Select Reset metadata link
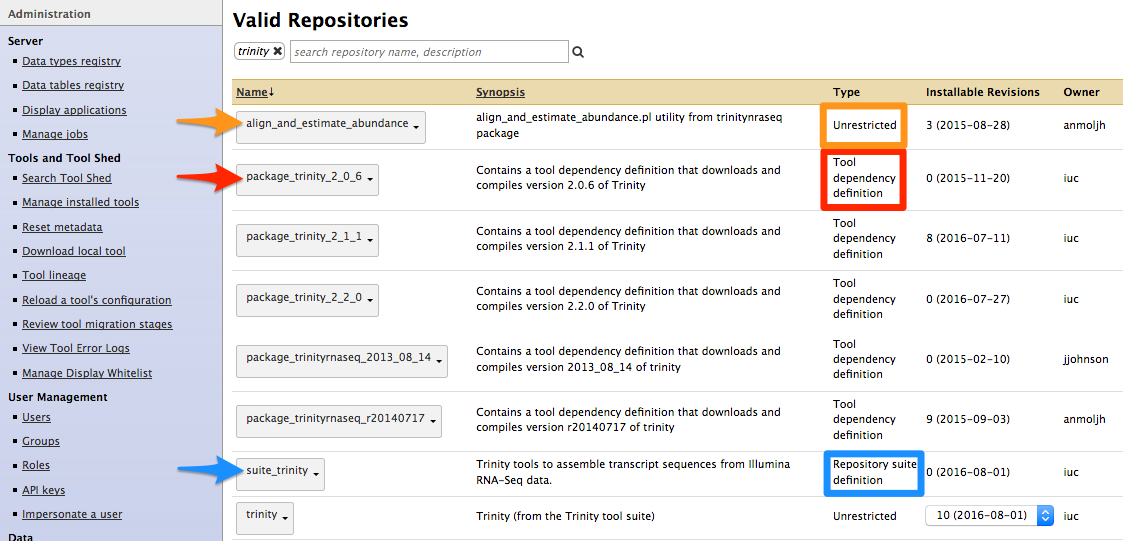This screenshot has height=541, width=1132. 62,227
